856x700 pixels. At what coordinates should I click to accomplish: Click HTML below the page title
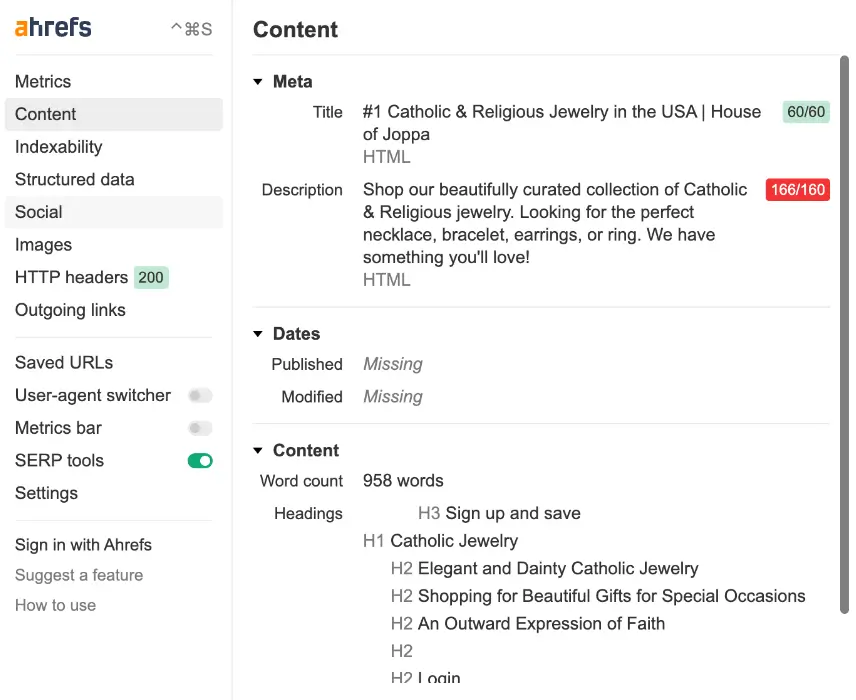coord(386,157)
